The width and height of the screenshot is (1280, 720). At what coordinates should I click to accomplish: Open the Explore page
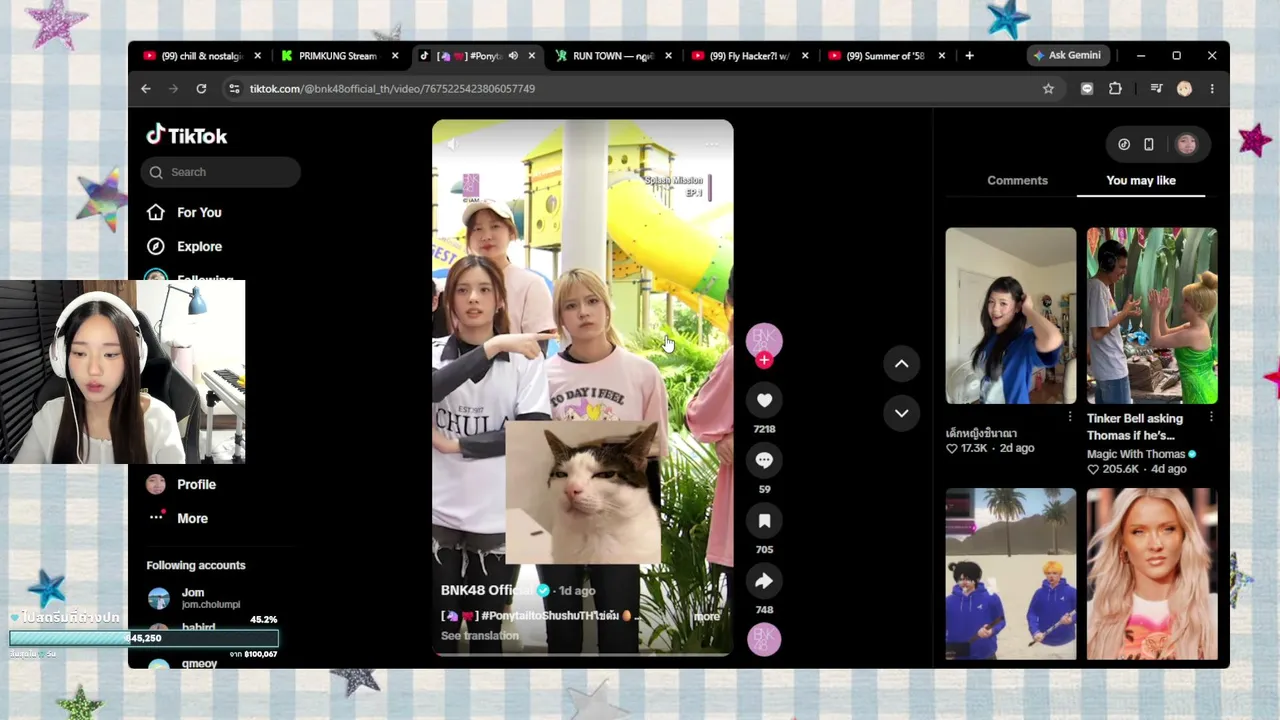coord(184,246)
